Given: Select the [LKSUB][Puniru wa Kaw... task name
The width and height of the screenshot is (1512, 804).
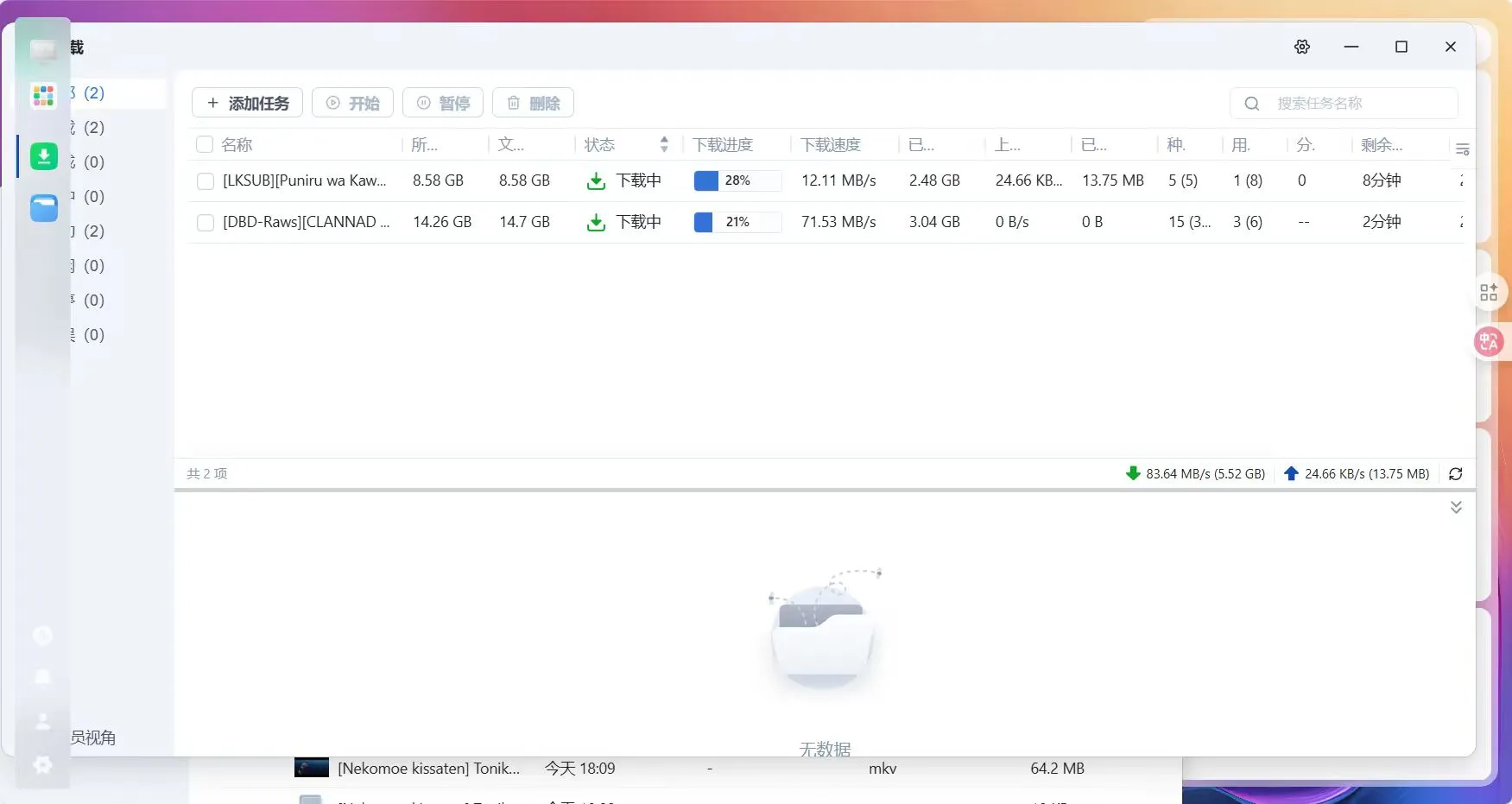Looking at the screenshot, I should (x=304, y=180).
